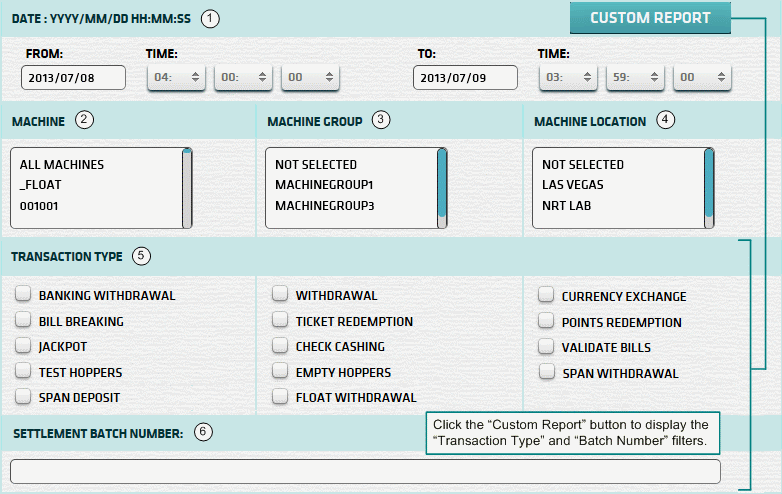Adjust the TO minutes spinner showing 59
The width and height of the screenshot is (782, 494).
point(635,77)
